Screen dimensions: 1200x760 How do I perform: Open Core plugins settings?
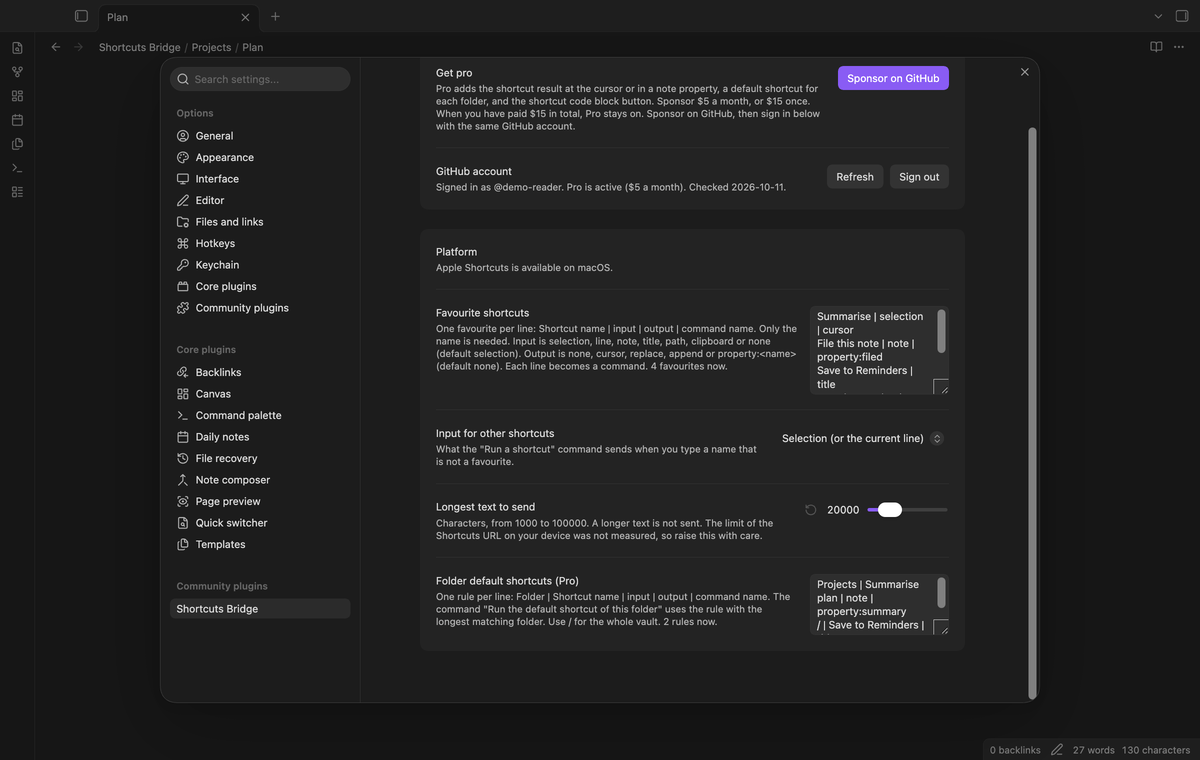[x=260, y=286]
